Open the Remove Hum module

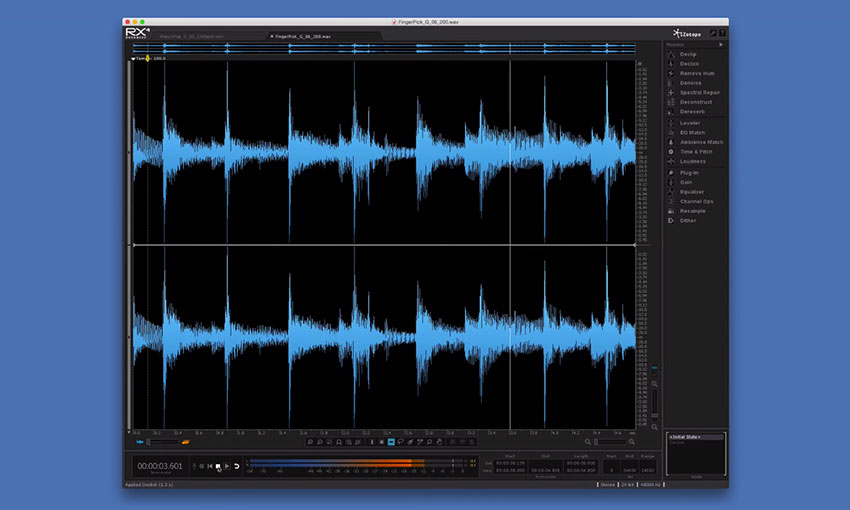[x=697, y=73]
